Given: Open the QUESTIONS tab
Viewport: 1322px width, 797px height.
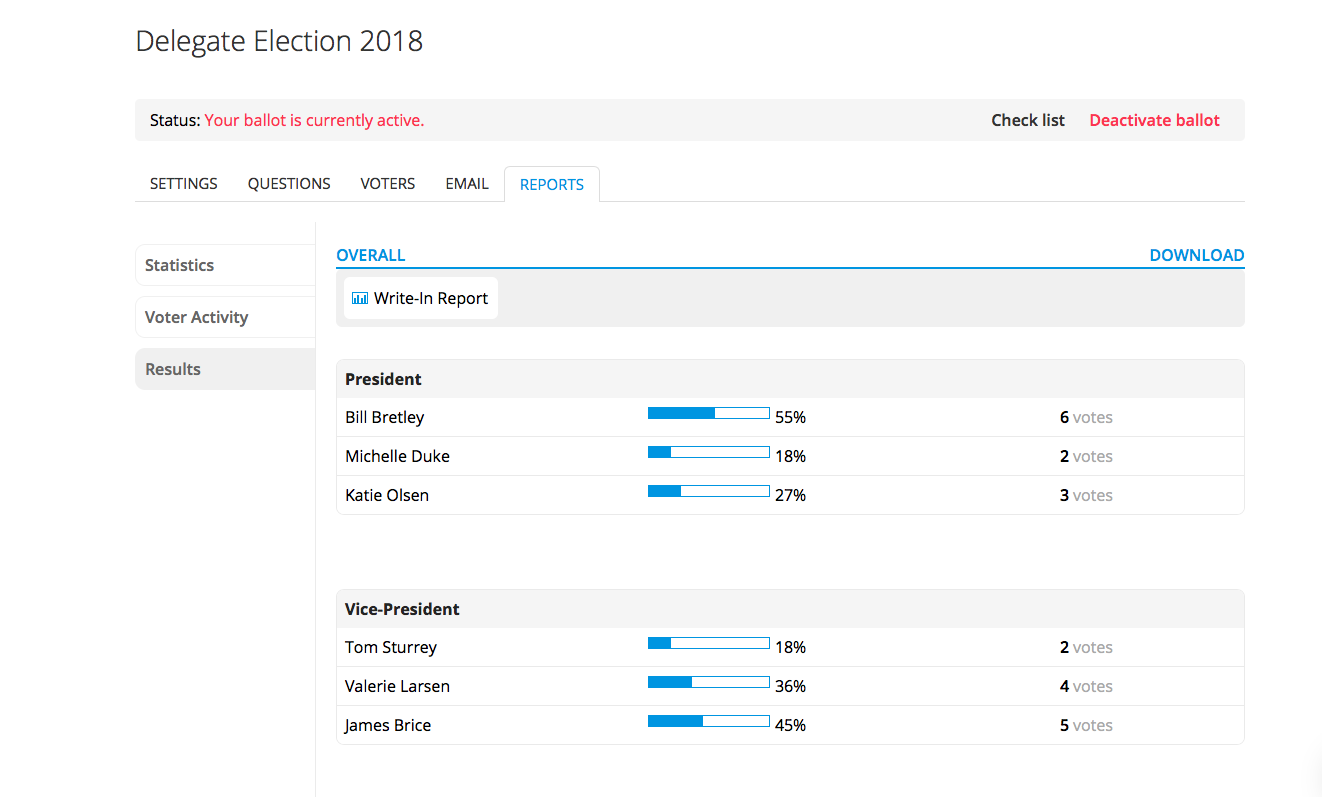Looking at the screenshot, I should coord(288,183).
